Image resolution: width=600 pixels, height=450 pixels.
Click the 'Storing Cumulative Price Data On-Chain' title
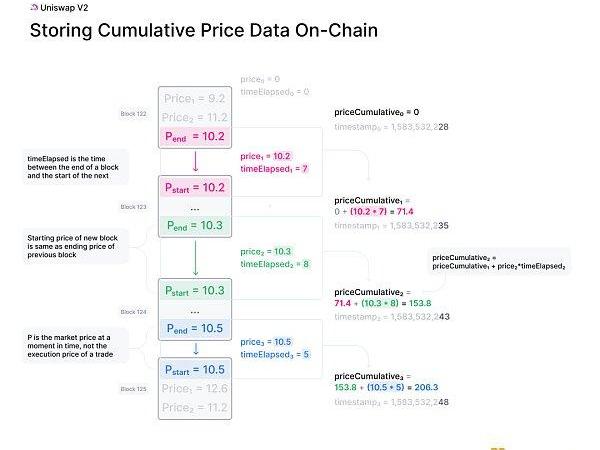[203, 31]
